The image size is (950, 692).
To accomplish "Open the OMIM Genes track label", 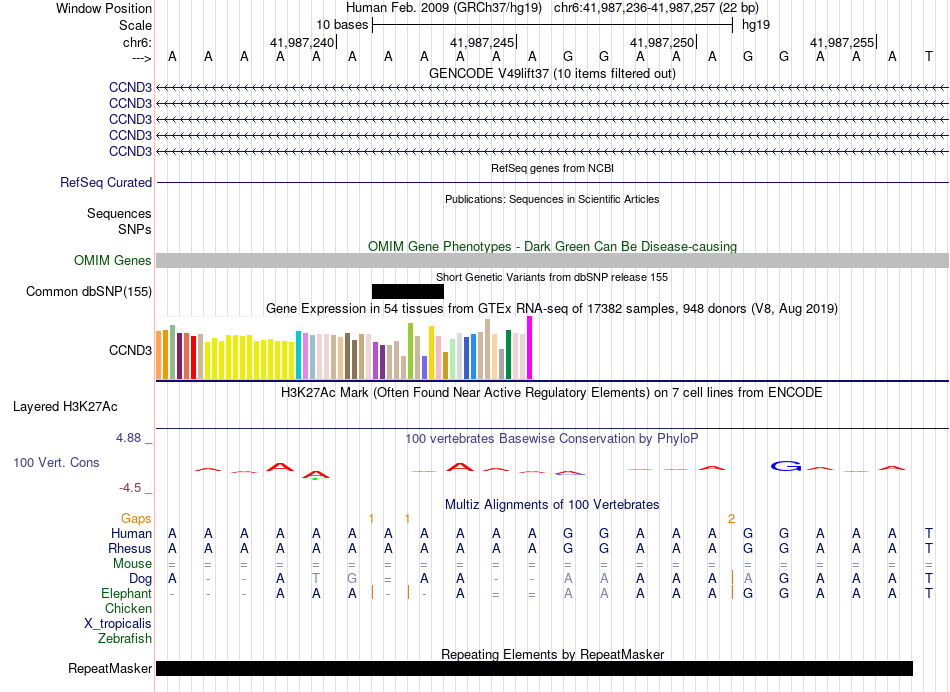I will tap(112, 261).
